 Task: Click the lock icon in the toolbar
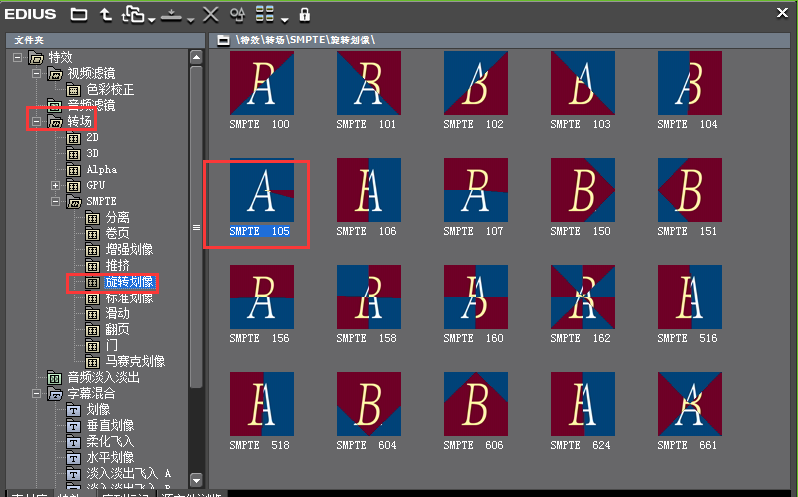pyautogui.click(x=305, y=14)
